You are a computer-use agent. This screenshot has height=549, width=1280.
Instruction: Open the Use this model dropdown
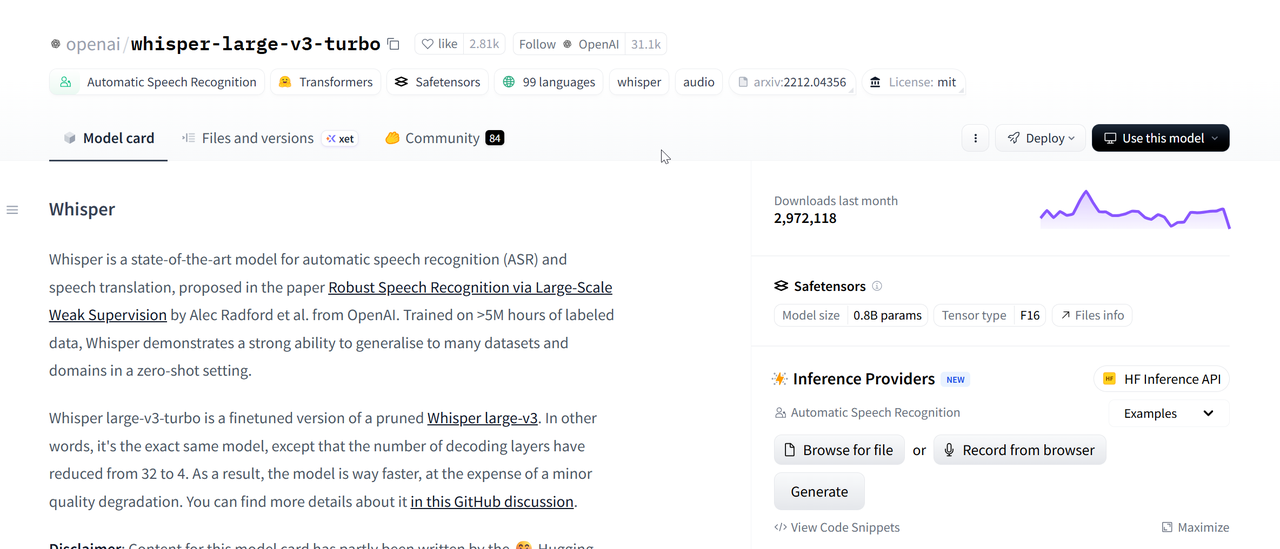[1161, 138]
